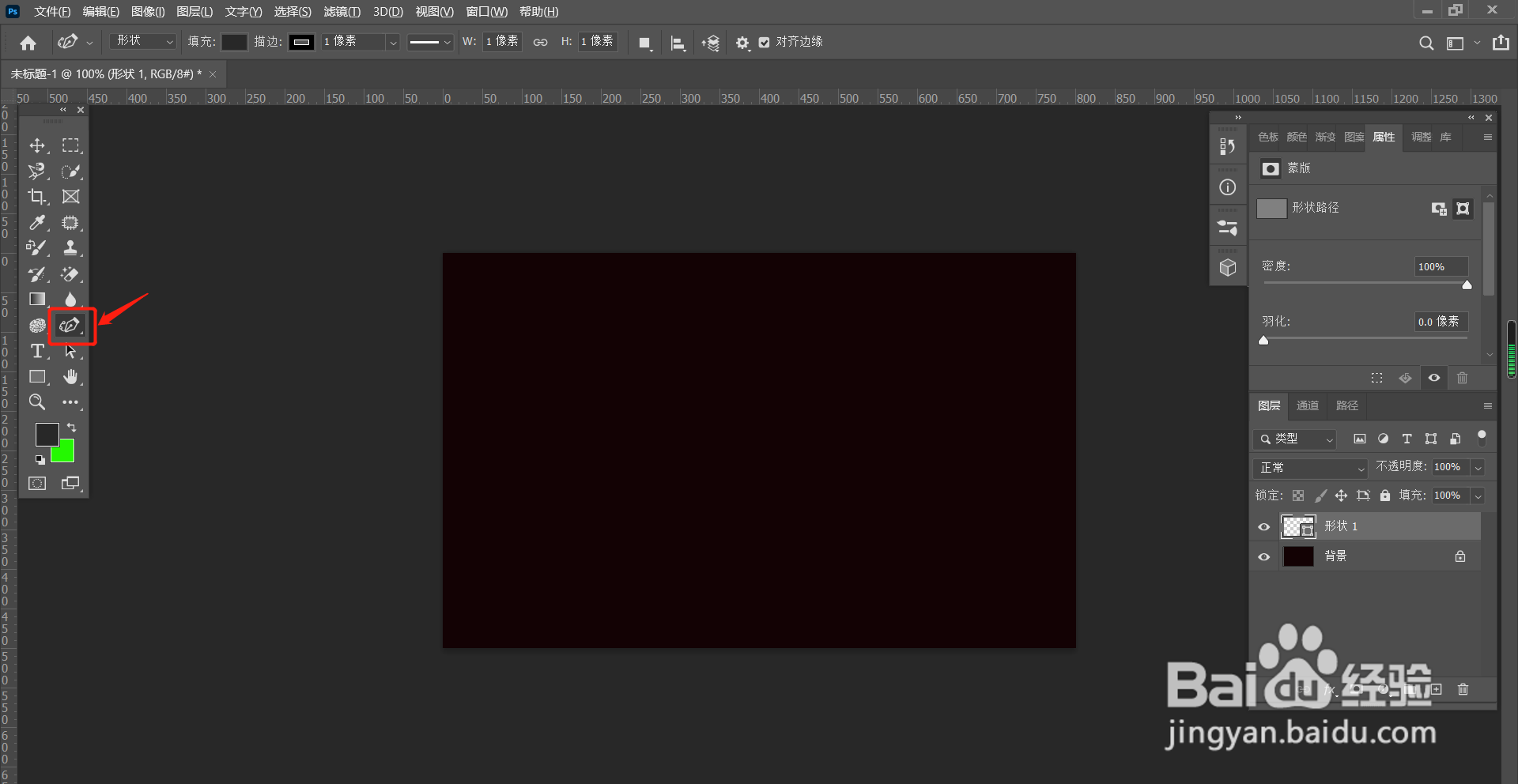Switch to the 路径 tab

tap(1347, 406)
